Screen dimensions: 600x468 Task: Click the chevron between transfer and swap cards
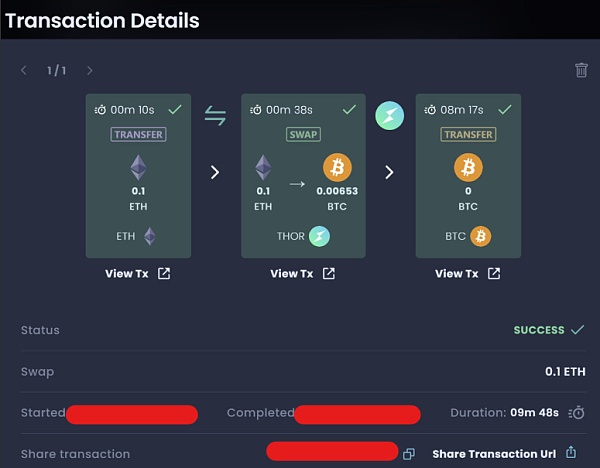(215, 172)
